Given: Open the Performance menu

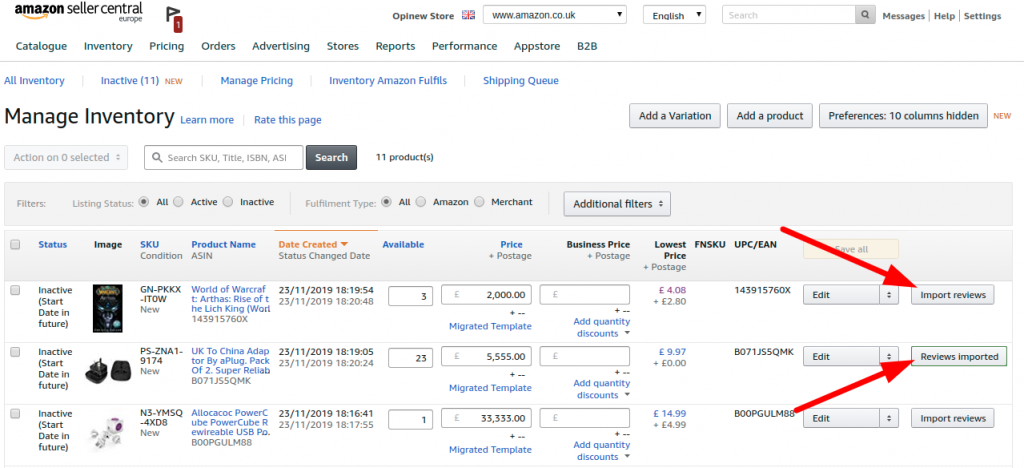Looking at the screenshot, I should (x=464, y=46).
